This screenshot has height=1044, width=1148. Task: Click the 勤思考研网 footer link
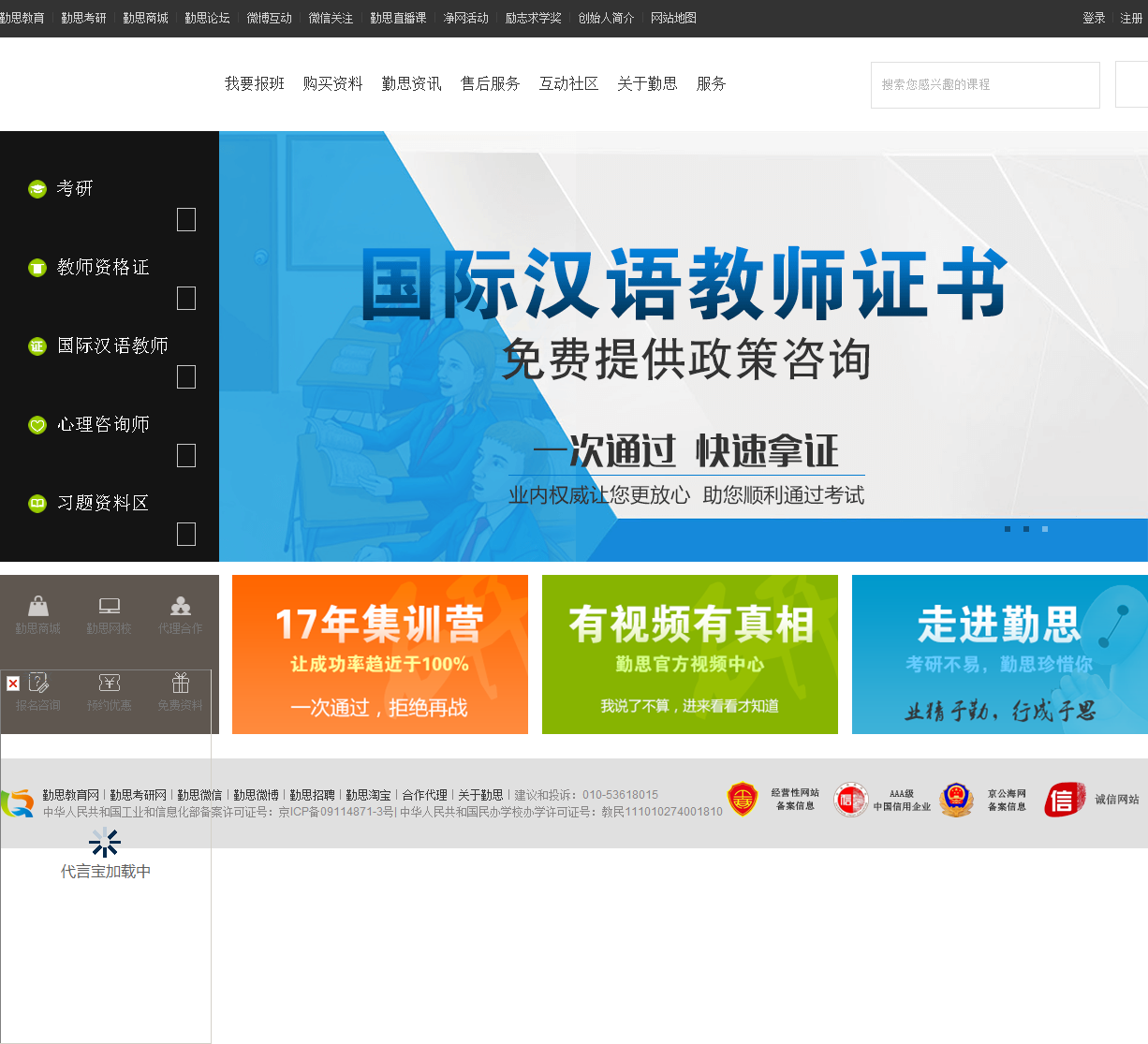point(138,795)
